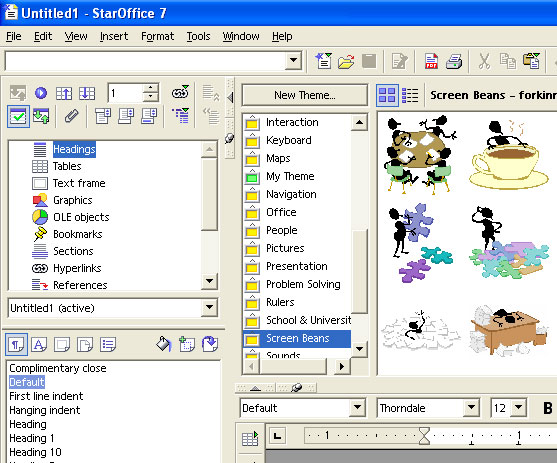This screenshot has height=463, width=557.
Task: Select the Fill Format Mode paint bucket
Action: coord(164,344)
